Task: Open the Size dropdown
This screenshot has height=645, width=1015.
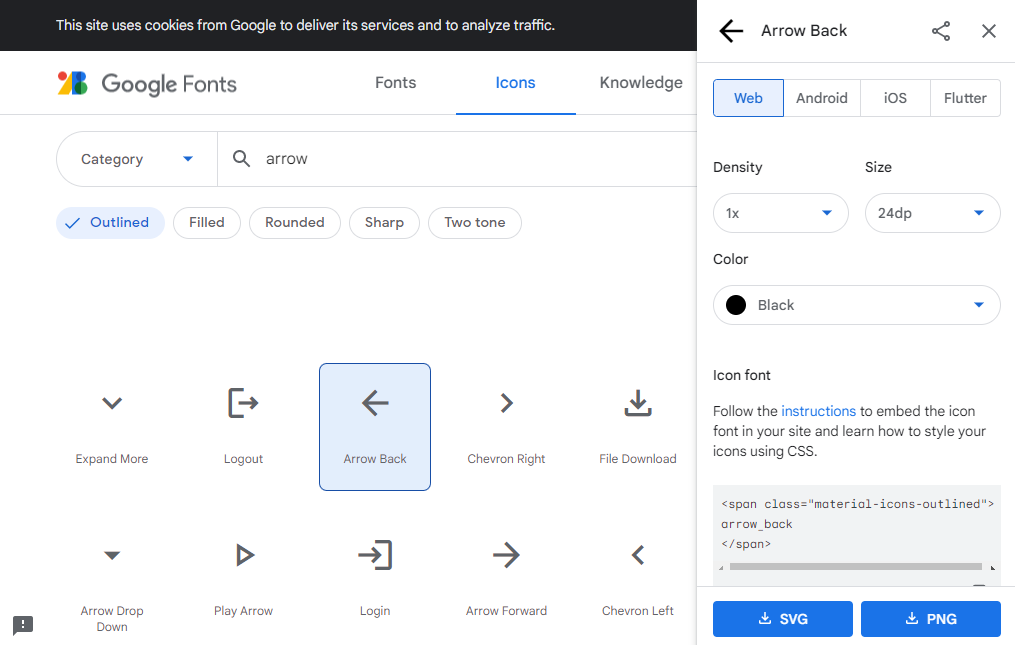Action: [x=932, y=213]
